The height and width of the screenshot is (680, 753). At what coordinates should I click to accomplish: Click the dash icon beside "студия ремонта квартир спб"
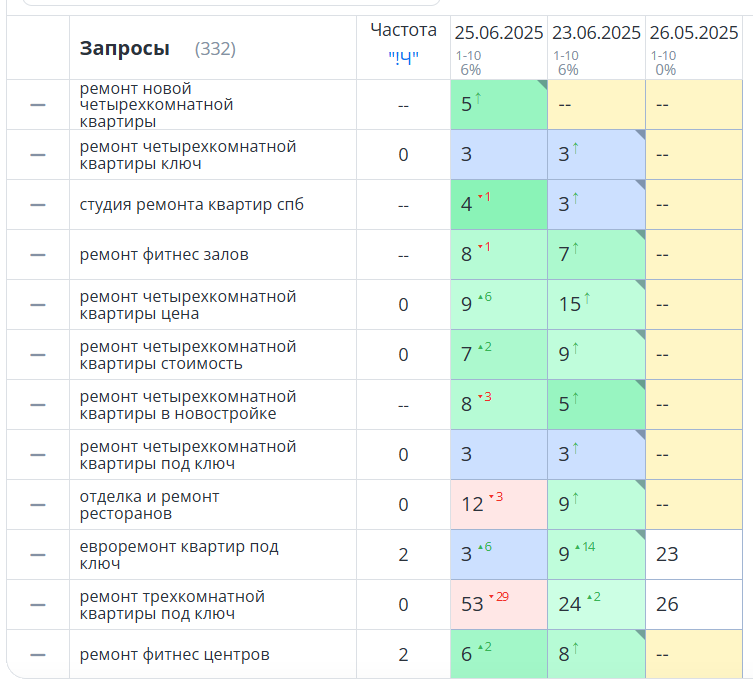tap(38, 205)
